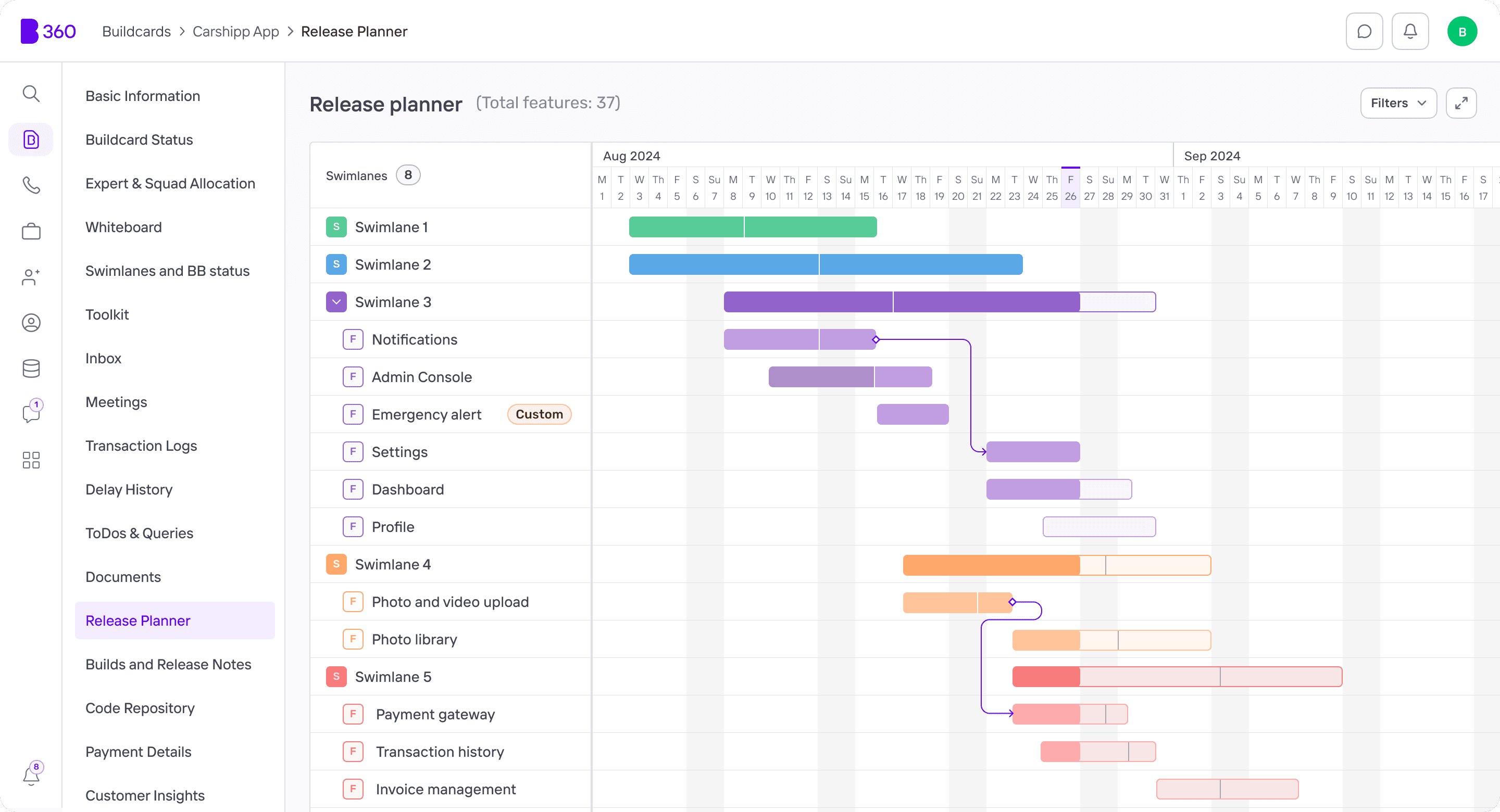Click the comment bubble icon in header

[1364, 31]
